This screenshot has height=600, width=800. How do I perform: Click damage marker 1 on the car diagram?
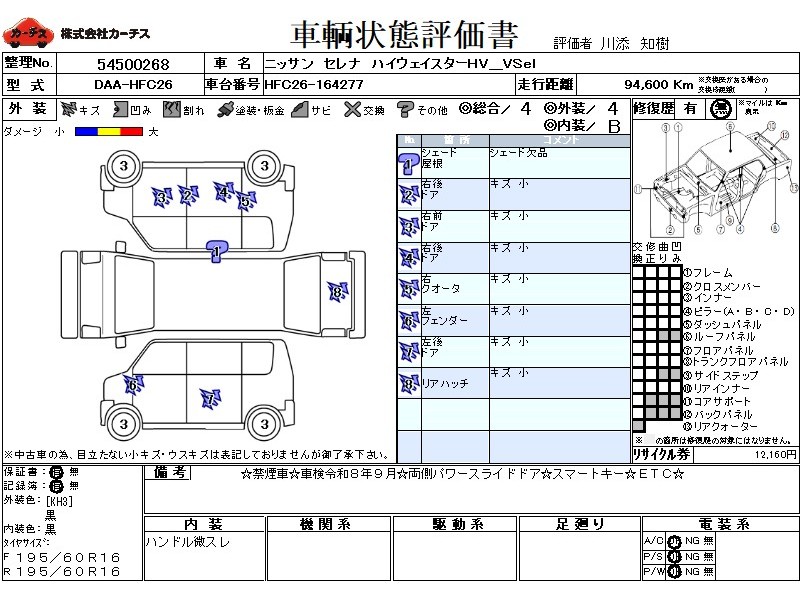(217, 252)
